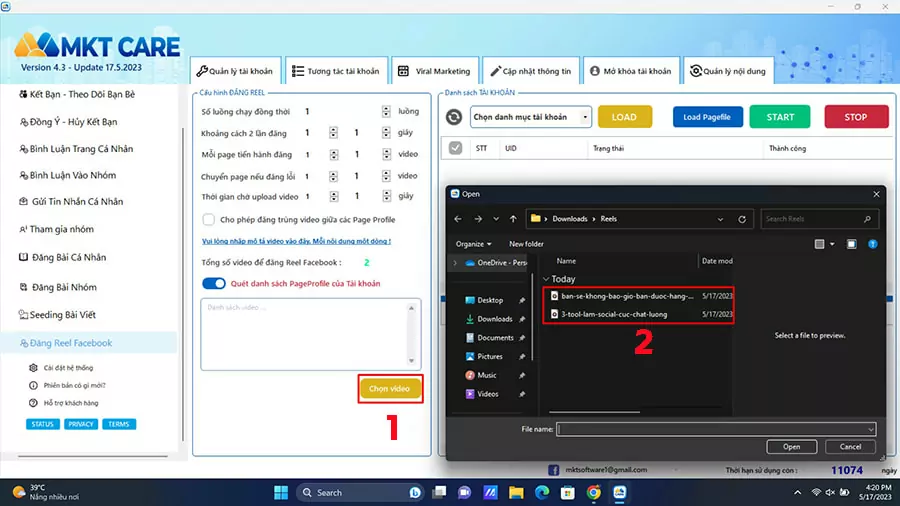Go up one folder level
The image size is (900, 506).
pos(513,219)
